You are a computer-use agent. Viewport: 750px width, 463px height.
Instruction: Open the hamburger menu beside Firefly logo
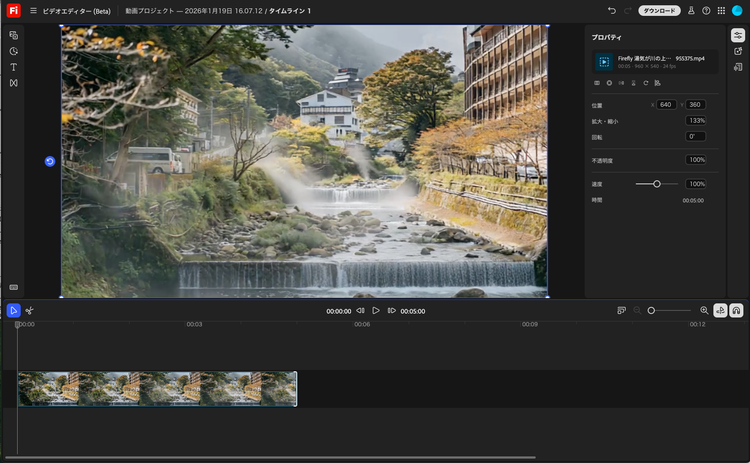(x=33, y=10)
